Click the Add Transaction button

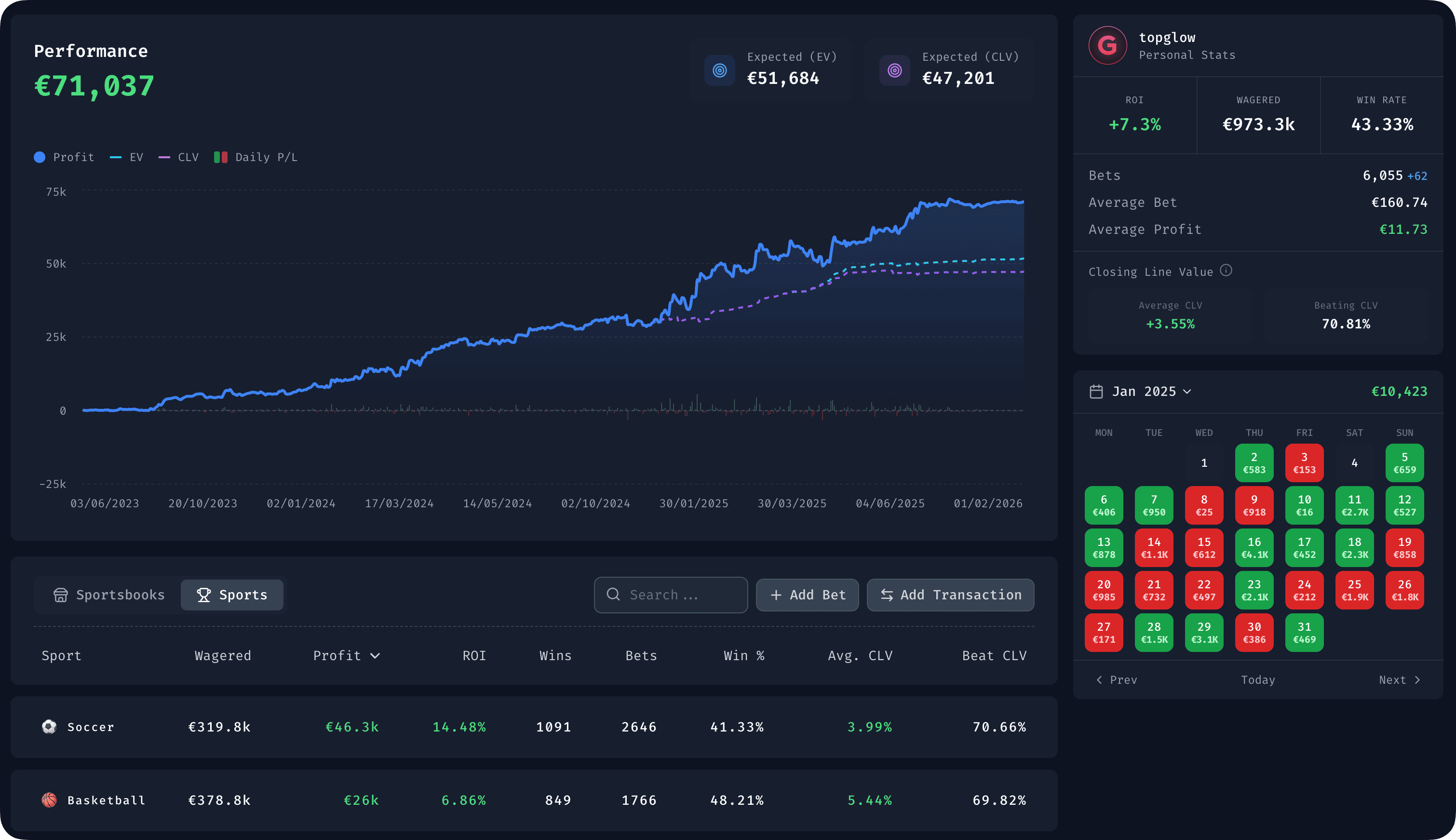click(950, 595)
